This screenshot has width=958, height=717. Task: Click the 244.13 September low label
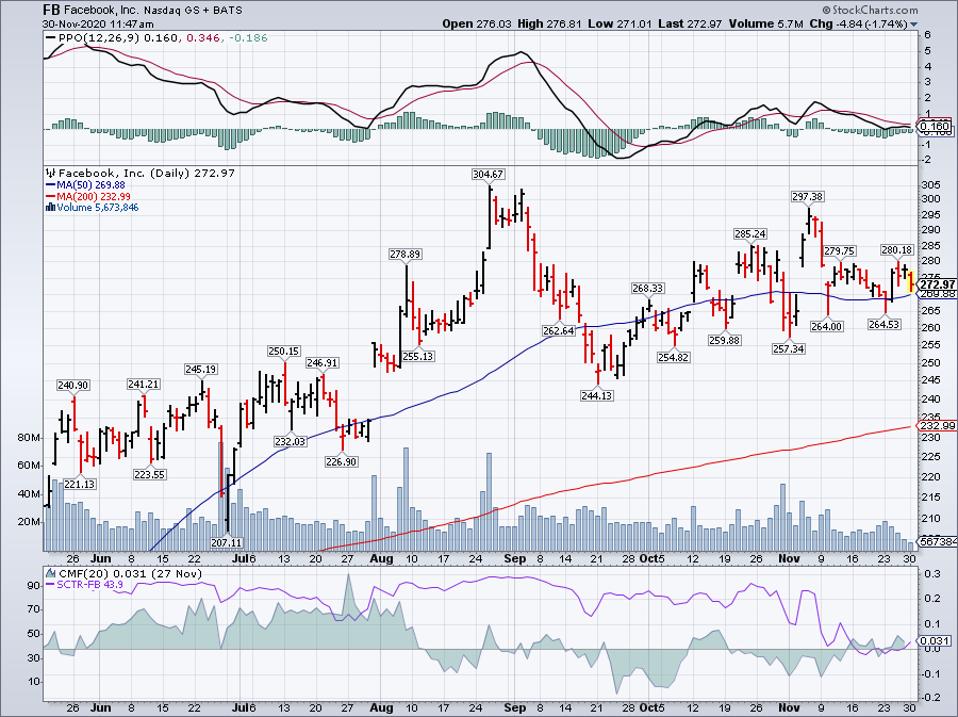click(x=596, y=396)
